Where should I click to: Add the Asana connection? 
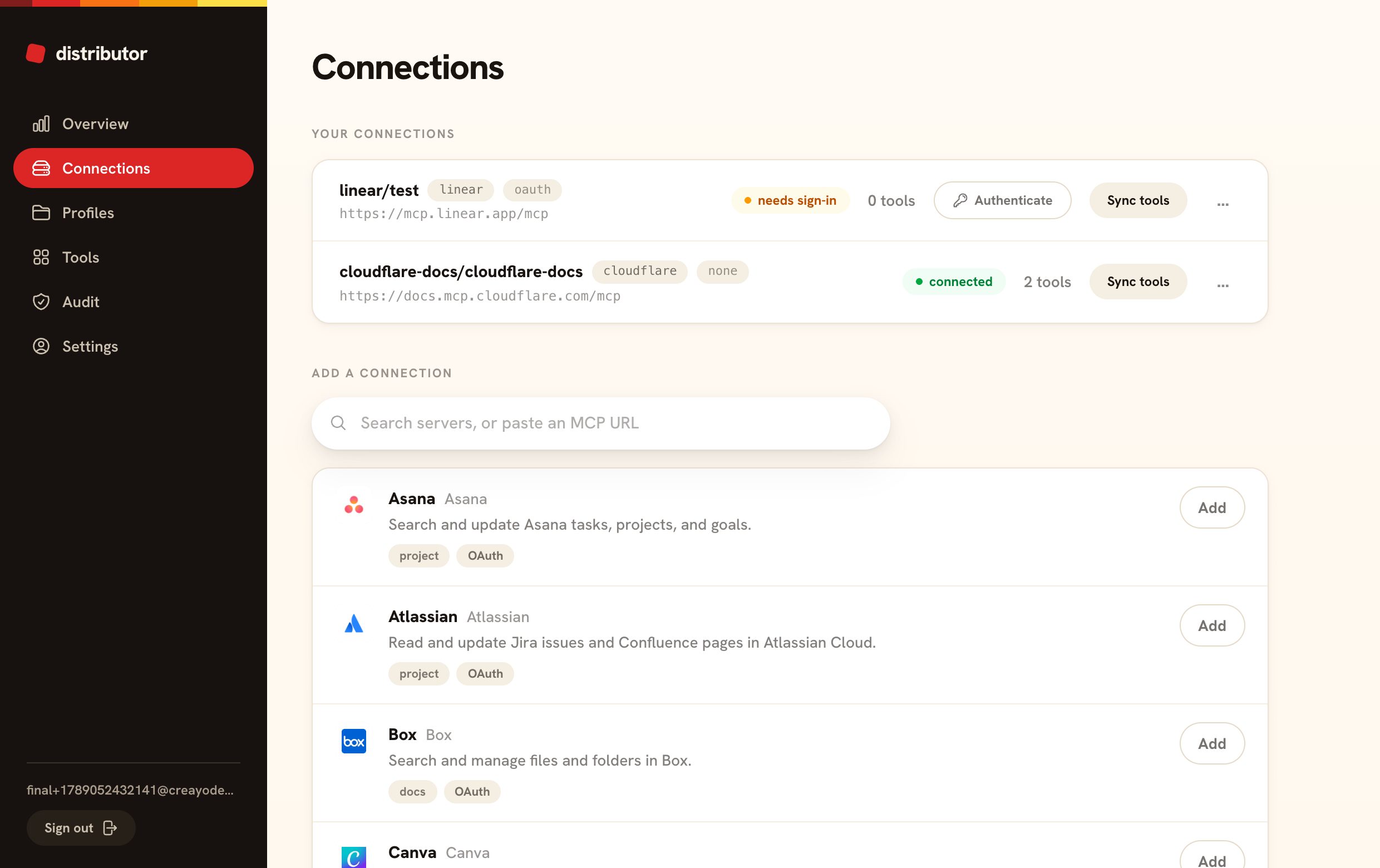[1211, 507]
